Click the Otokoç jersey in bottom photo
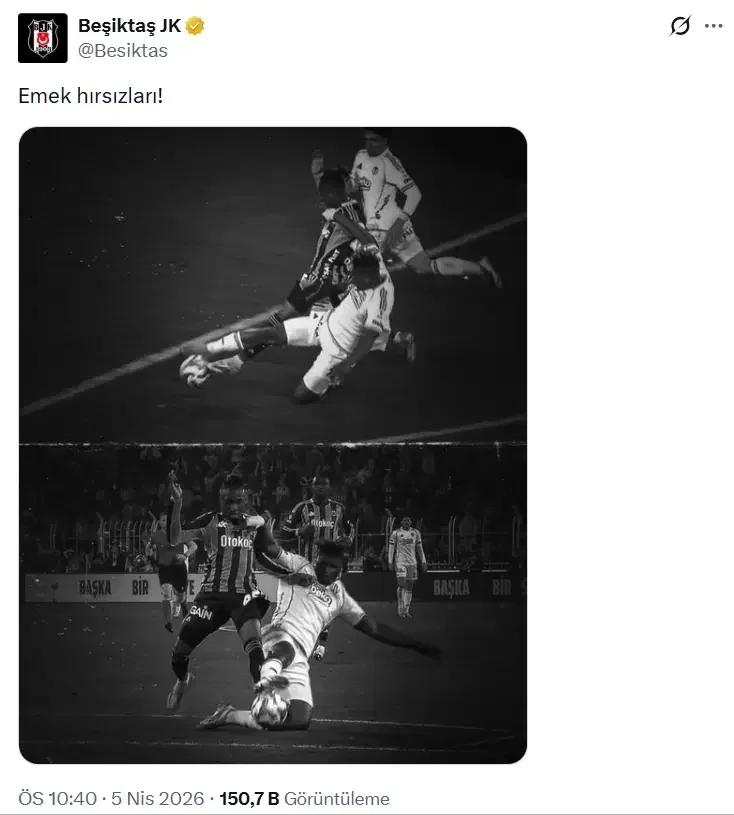The image size is (734, 815). pyautogui.click(x=231, y=553)
